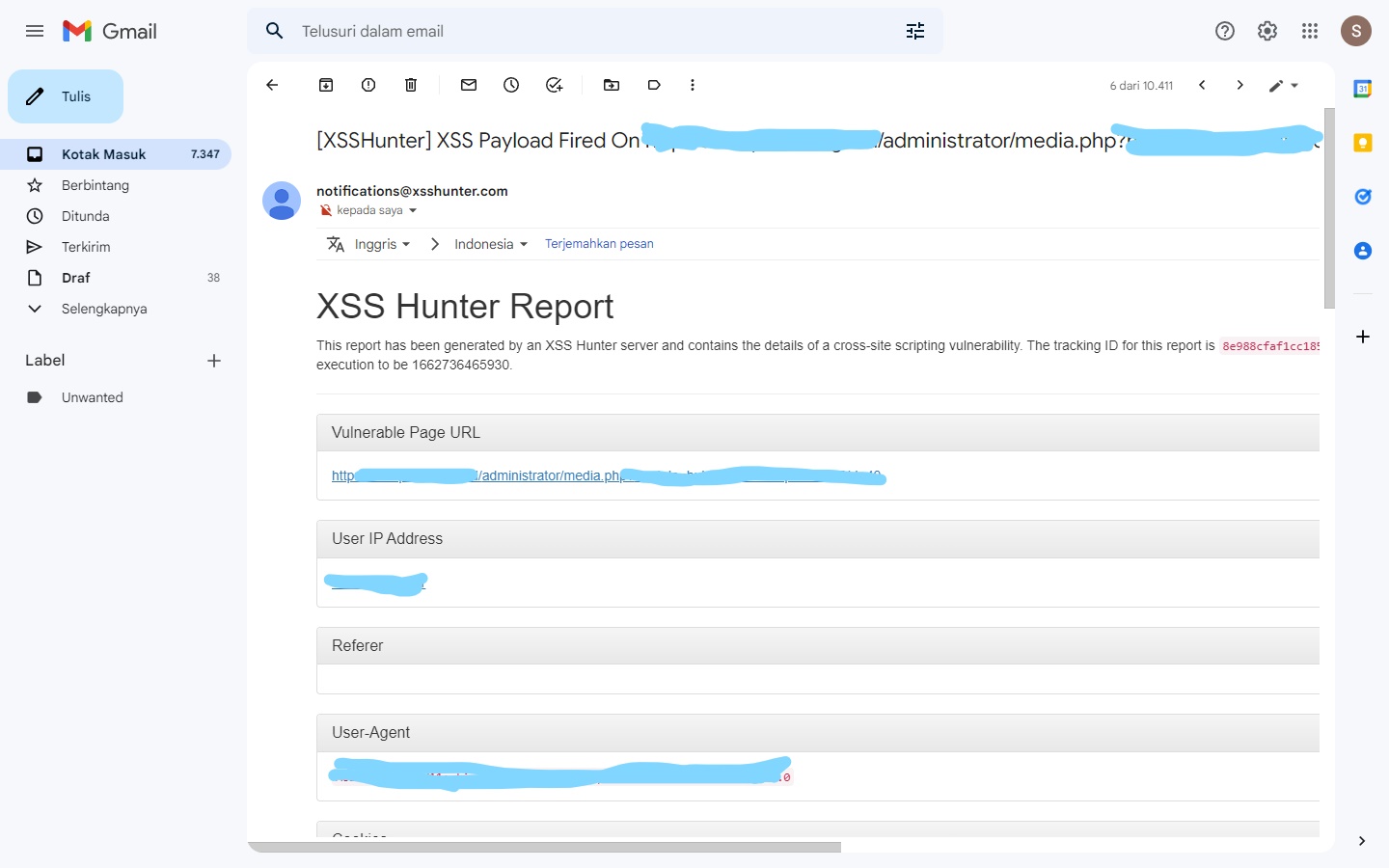Open the account avatar S

[1356, 31]
